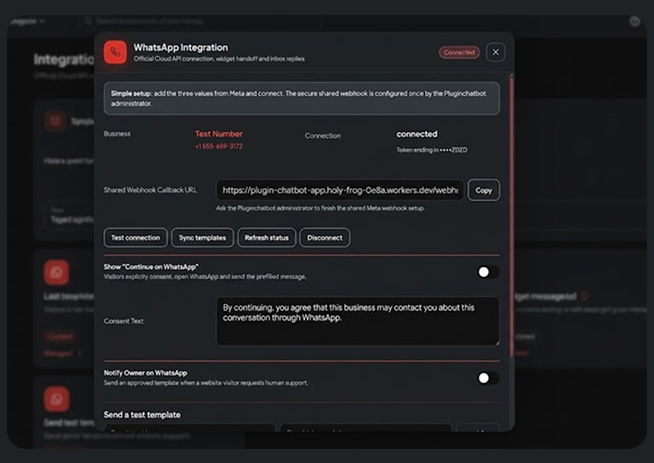Click the Shared Webhook Callback URL field
The height and width of the screenshot is (463, 654).
point(340,190)
